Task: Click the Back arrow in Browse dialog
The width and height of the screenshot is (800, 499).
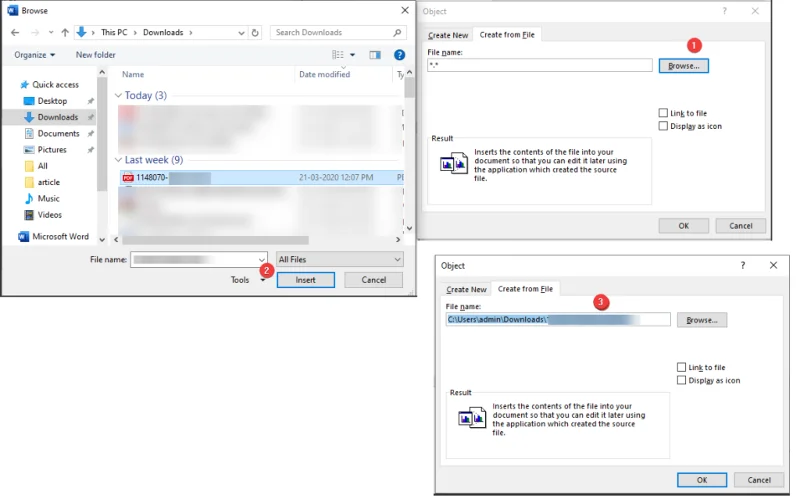Action: pyautogui.click(x=15, y=33)
